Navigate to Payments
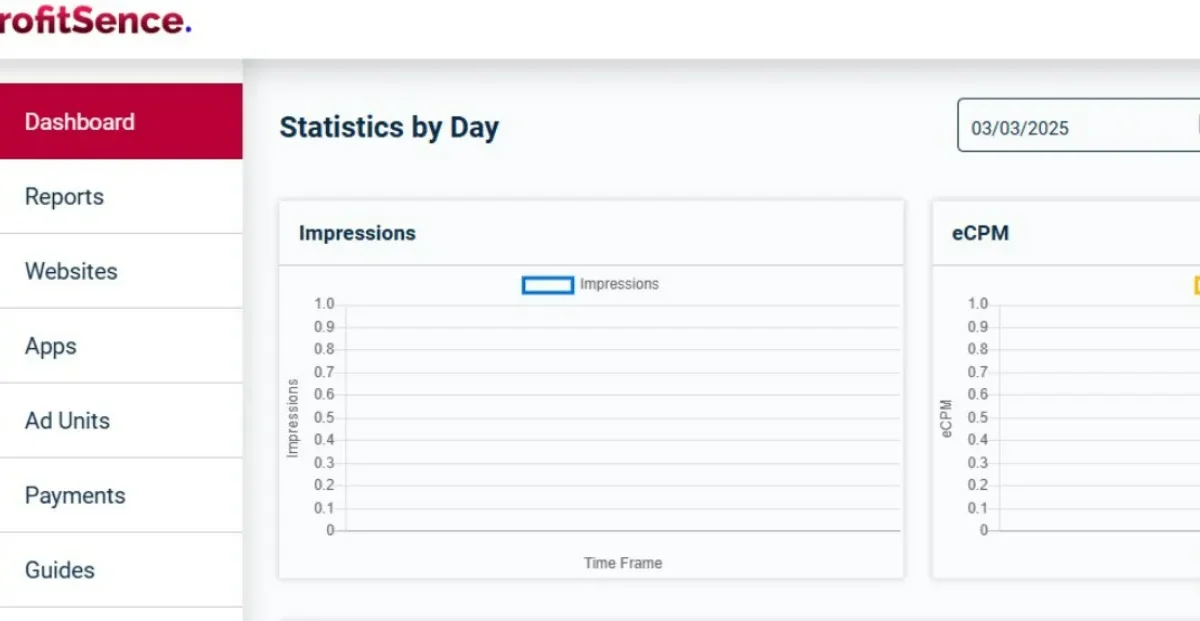This screenshot has height=621, width=1200. pyautogui.click(x=121, y=495)
